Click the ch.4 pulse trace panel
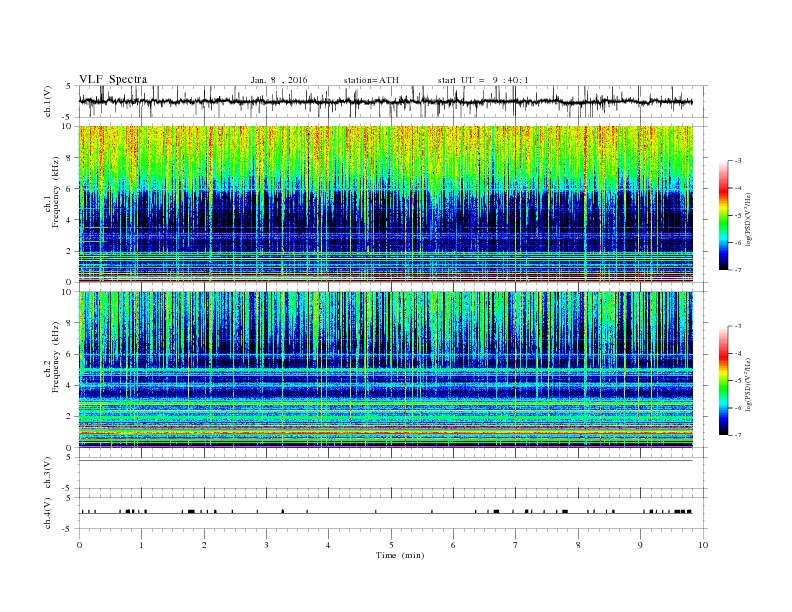Screen dimensions: 792x612 tap(393, 513)
